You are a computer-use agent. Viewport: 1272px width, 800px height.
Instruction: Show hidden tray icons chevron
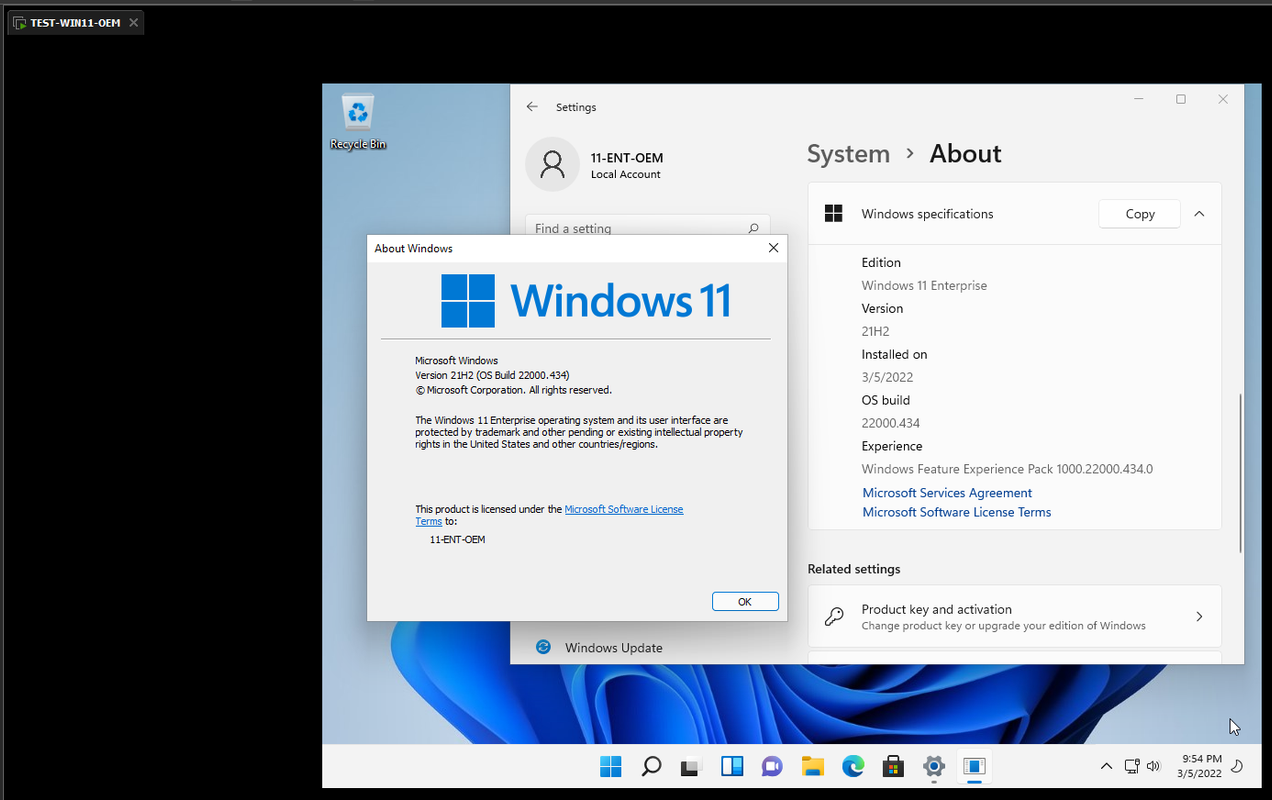click(1106, 767)
